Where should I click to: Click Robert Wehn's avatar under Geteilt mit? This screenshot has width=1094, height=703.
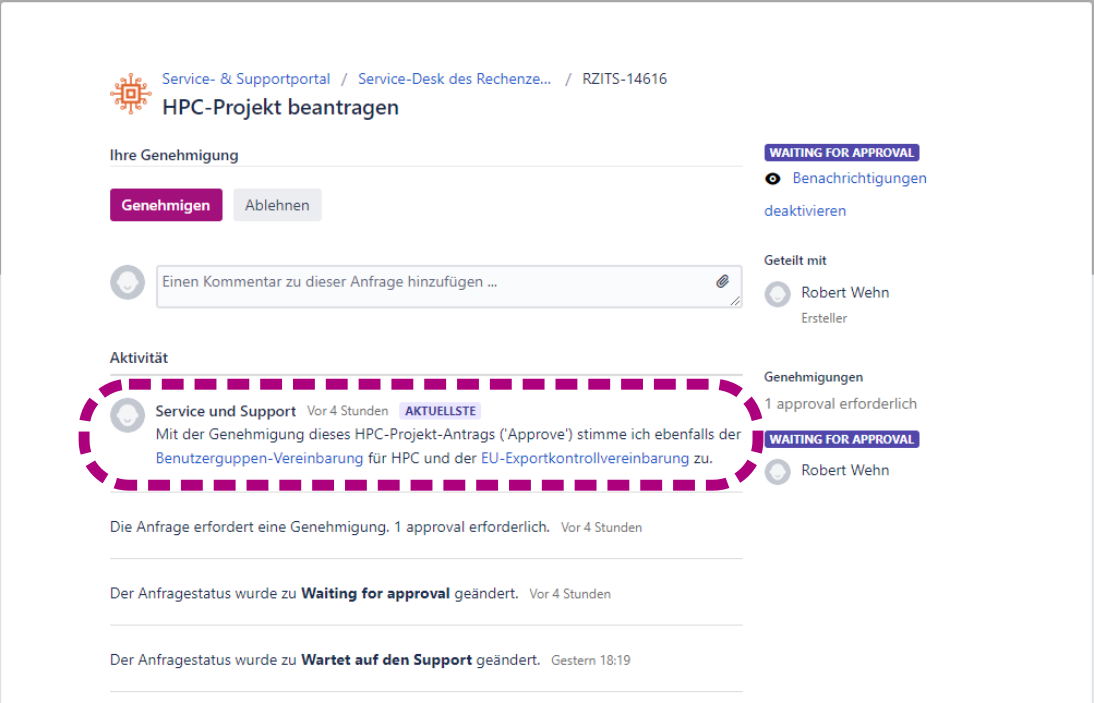click(x=778, y=294)
